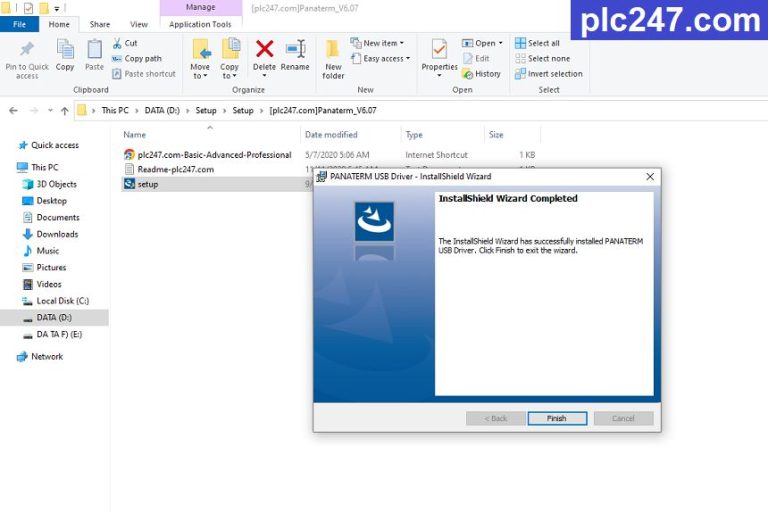
Task: Open the Videos folder in sidebar
Action: [x=48, y=284]
